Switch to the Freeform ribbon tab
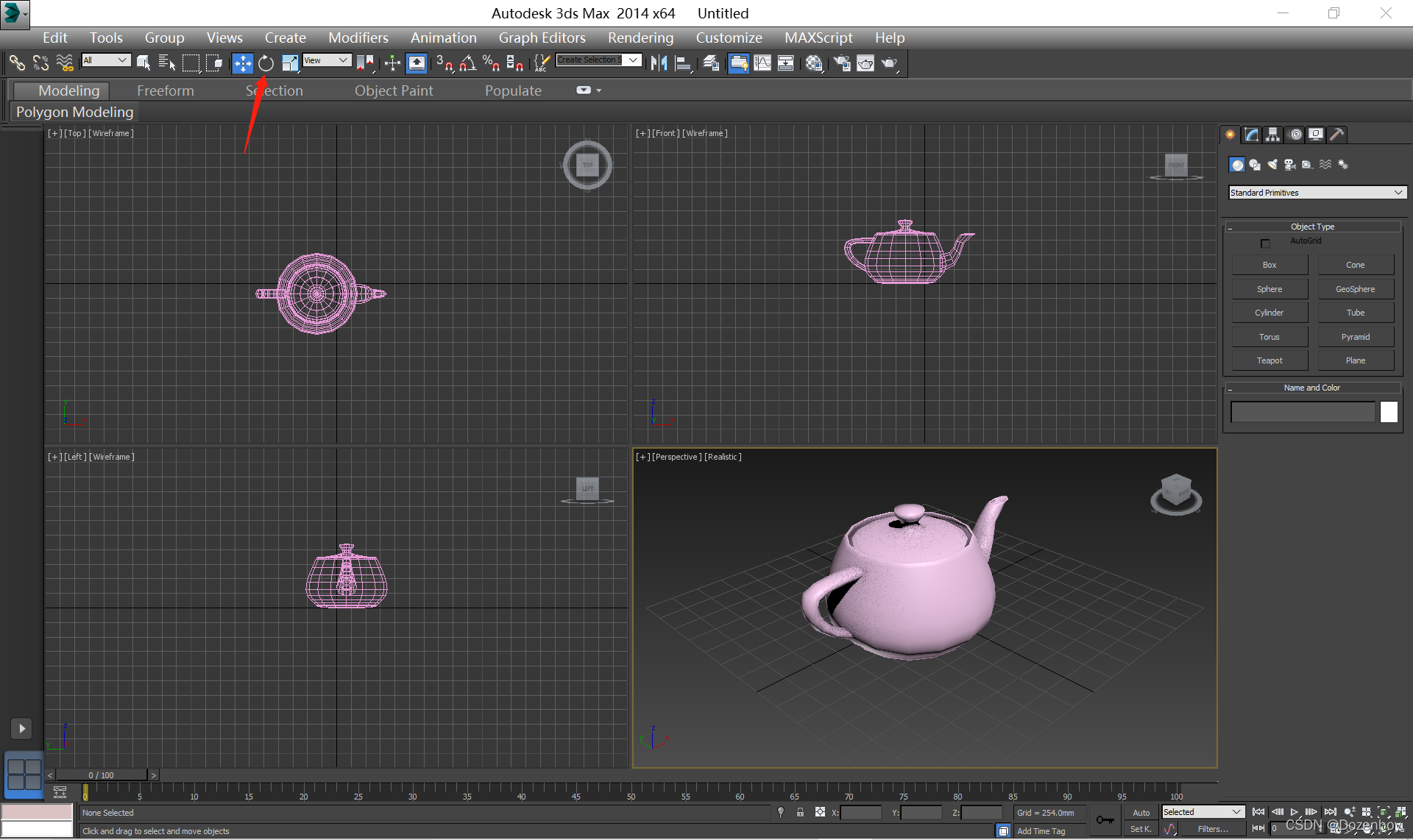1413x840 pixels. (165, 90)
